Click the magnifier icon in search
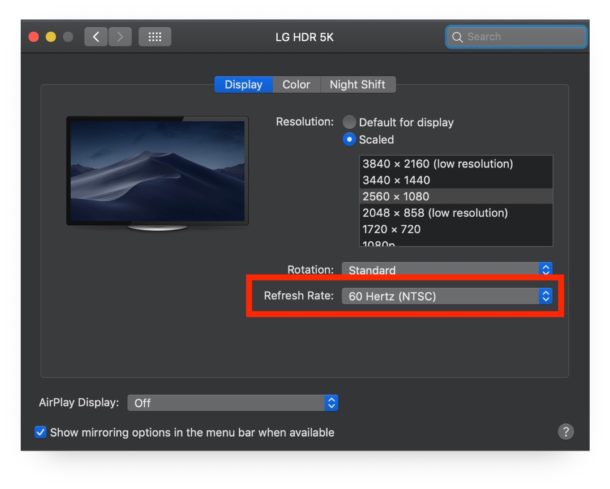 click(458, 37)
